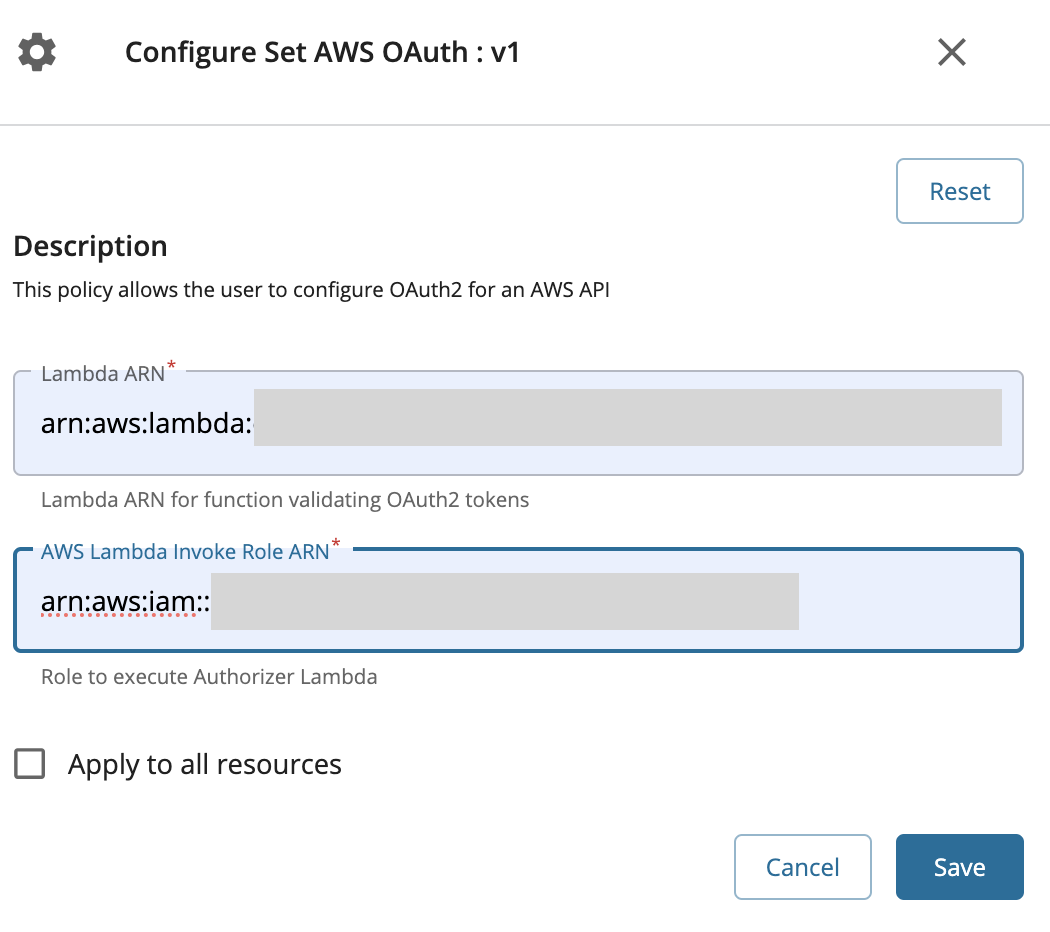Click the policy description sentence about OAuth2
The height and width of the screenshot is (932, 1050).
click(x=311, y=290)
